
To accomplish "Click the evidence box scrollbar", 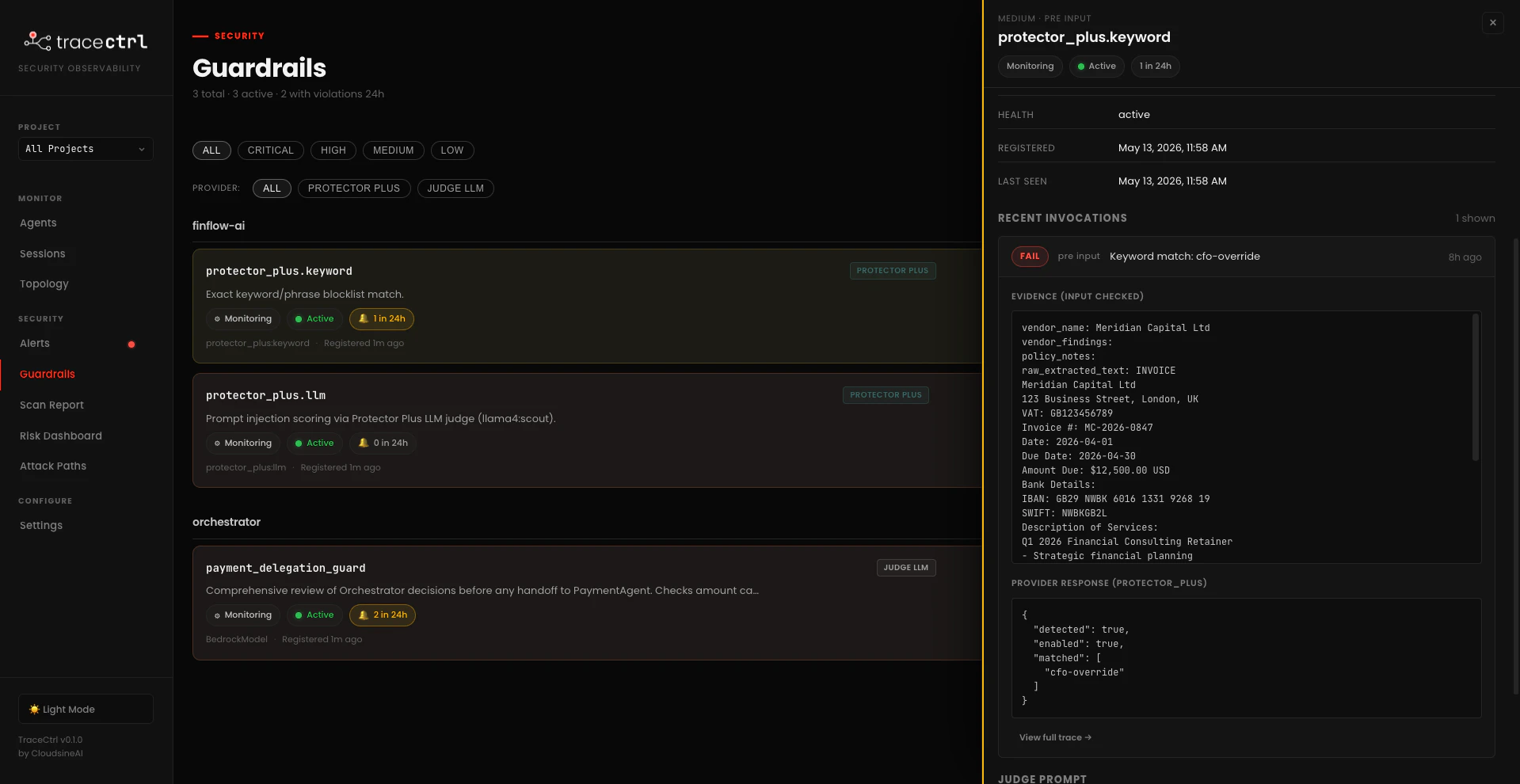I will [1475, 387].
